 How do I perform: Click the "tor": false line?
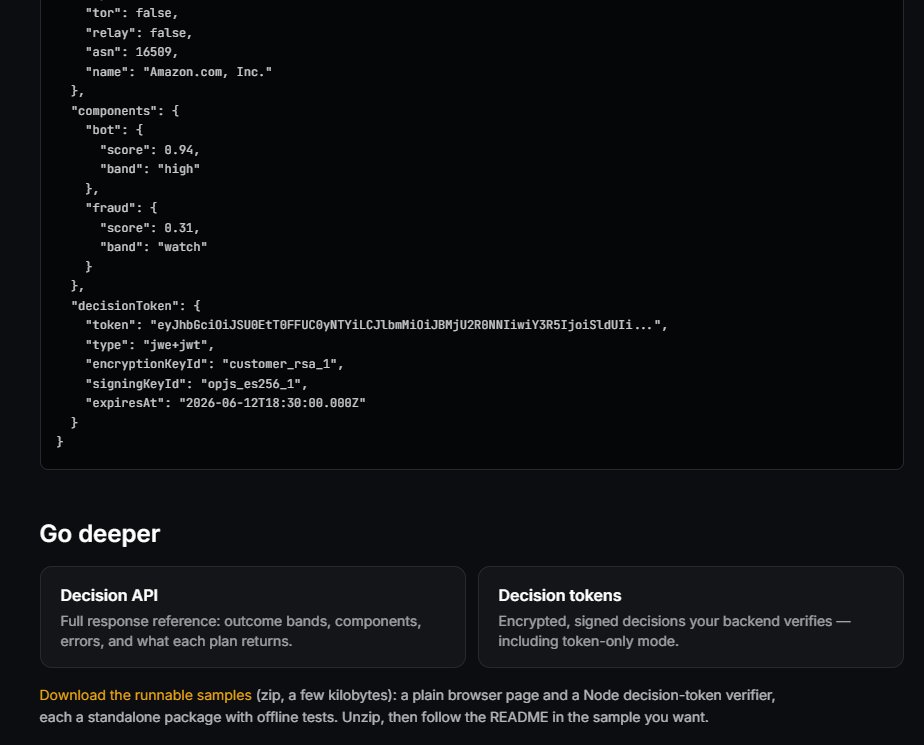132,13
